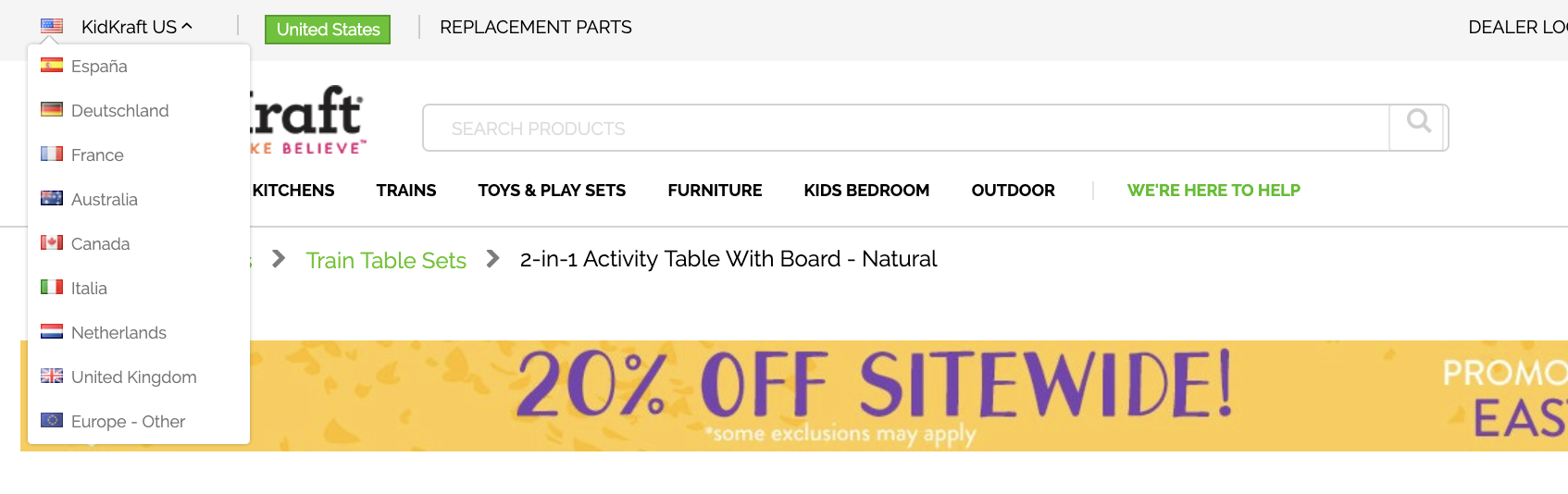Click the United Kingdom flag icon

click(x=52, y=377)
